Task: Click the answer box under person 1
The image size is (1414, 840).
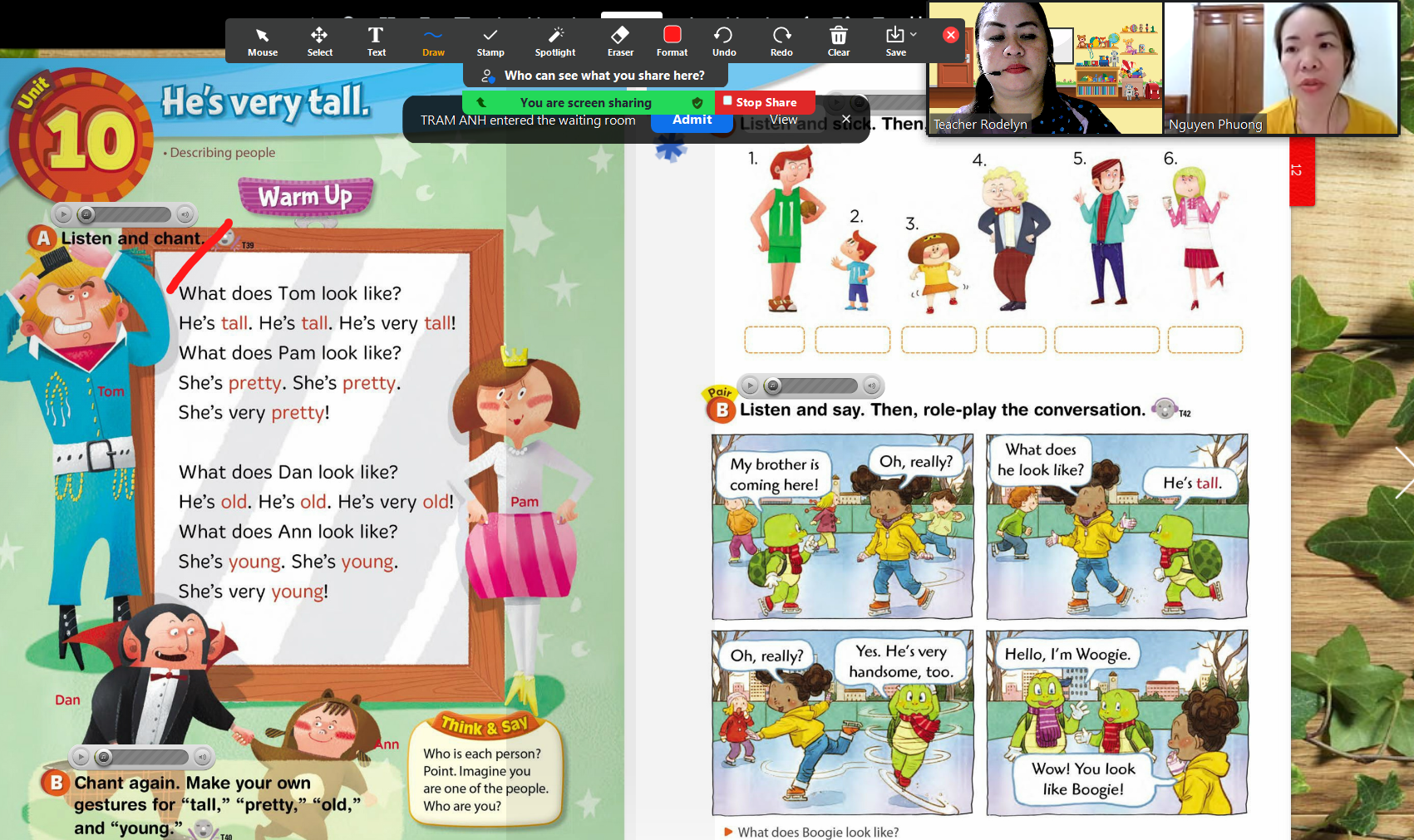Action: pos(774,340)
